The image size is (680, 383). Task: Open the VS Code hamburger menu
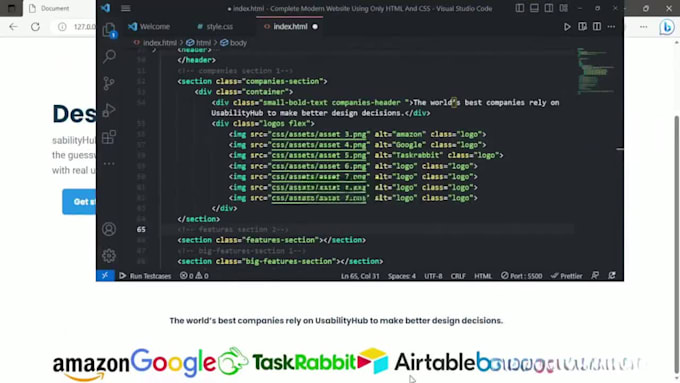click(126, 8)
